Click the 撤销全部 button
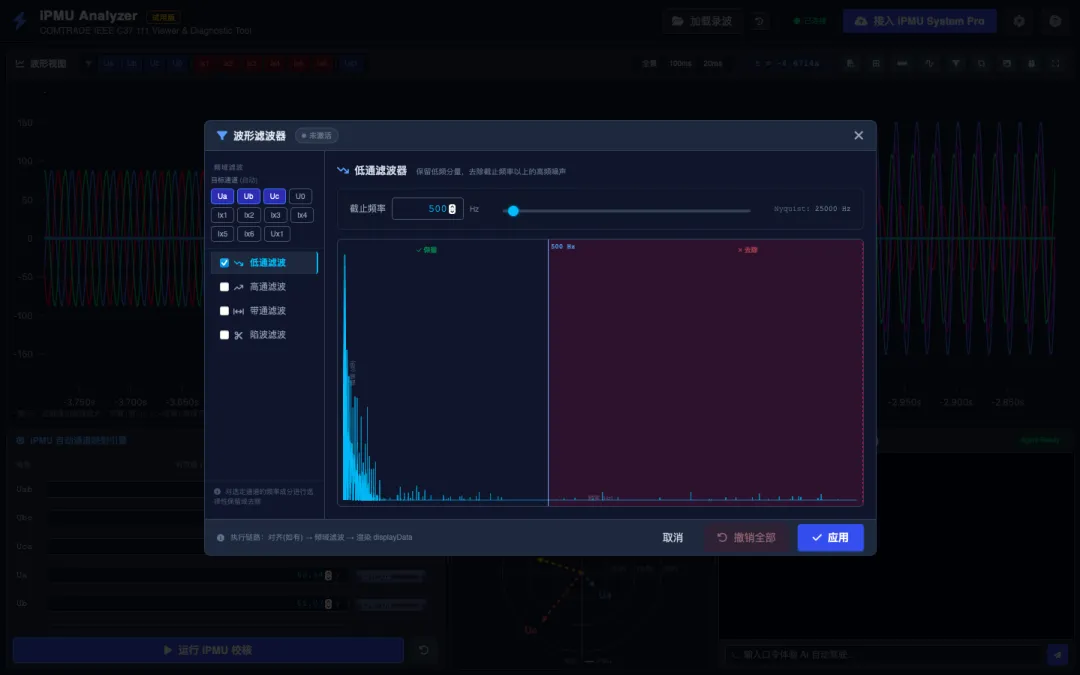The height and width of the screenshot is (675, 1080). tap(746, 537)
